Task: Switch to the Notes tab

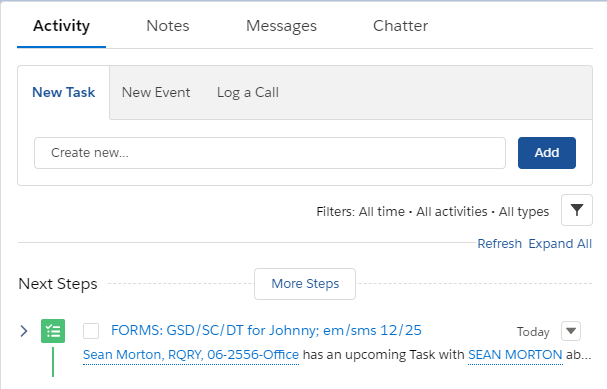Action: [168, 26]
